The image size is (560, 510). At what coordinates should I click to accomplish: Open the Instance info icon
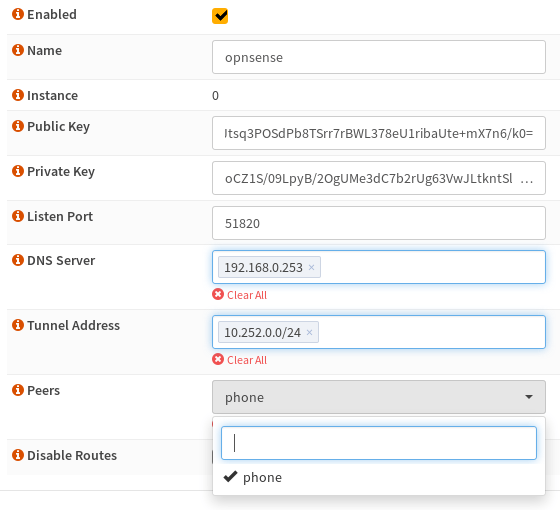tap(18, 95)
